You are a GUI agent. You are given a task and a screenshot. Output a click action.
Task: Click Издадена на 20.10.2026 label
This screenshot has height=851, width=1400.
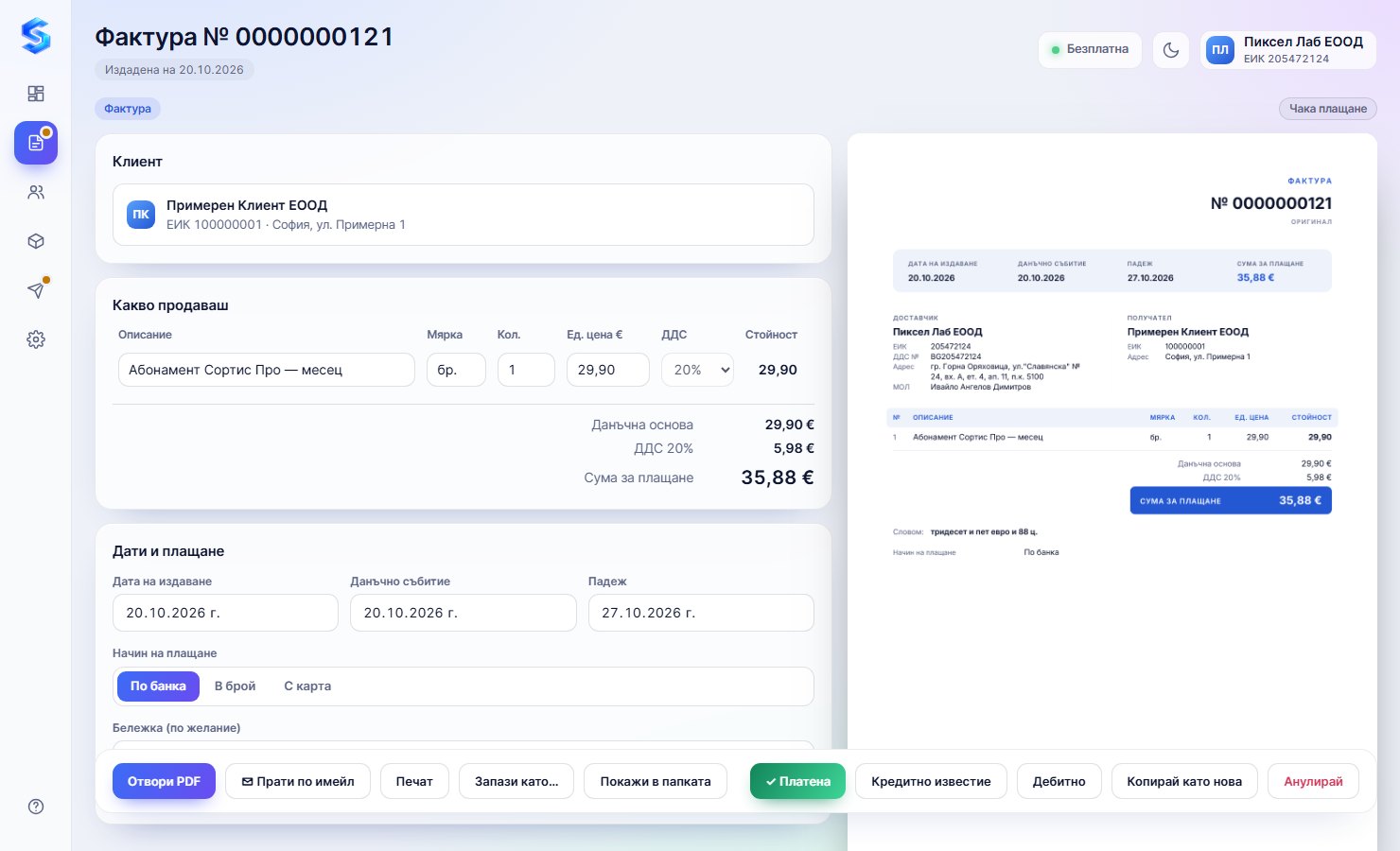pyautogui.click(x=174, y=70)
